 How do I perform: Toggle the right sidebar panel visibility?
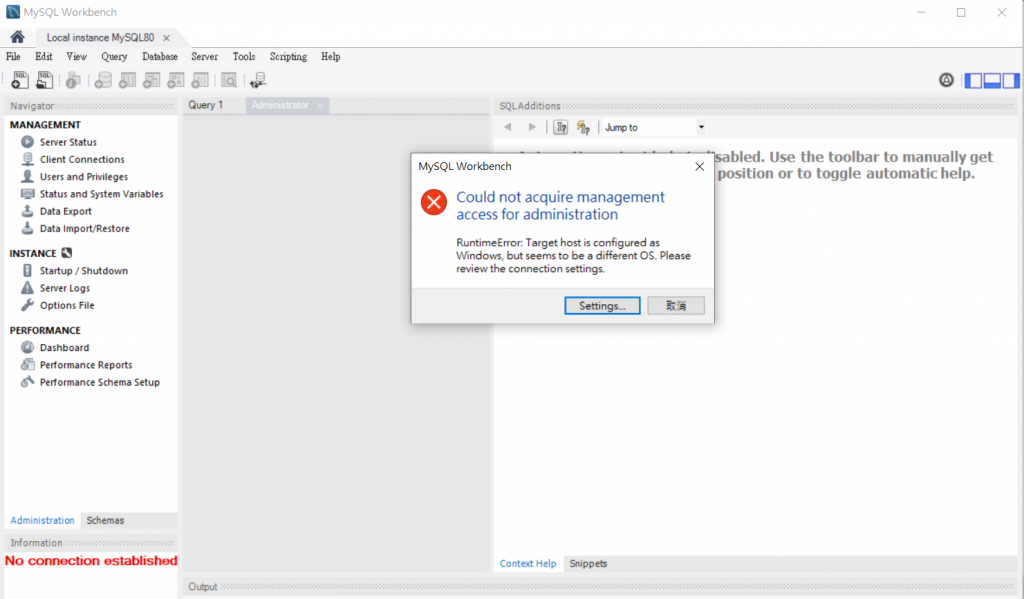[x=1010, y=80]
